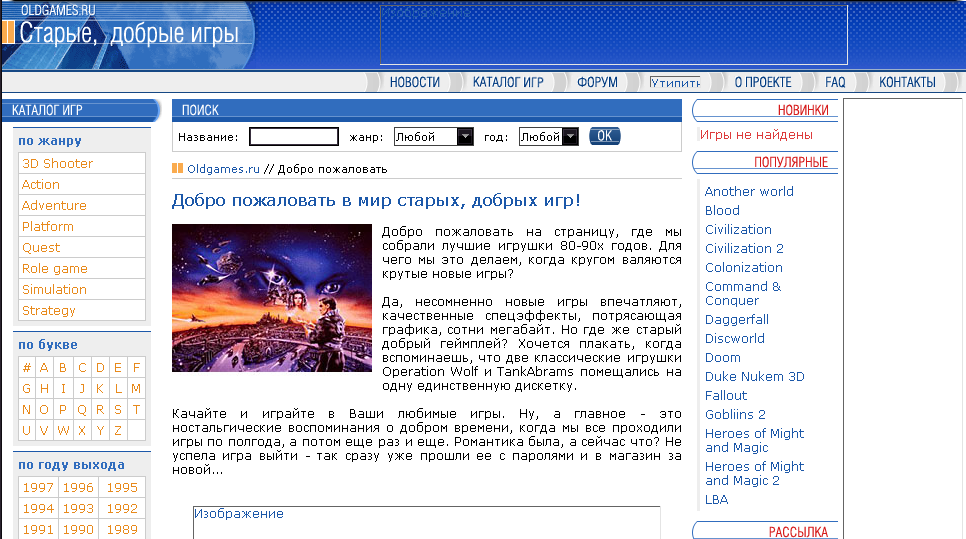Image resolution: width=966 pixels, height=539 pixels.
Task: Open the Daggerfall game page
Action: [x=737, y=320]
